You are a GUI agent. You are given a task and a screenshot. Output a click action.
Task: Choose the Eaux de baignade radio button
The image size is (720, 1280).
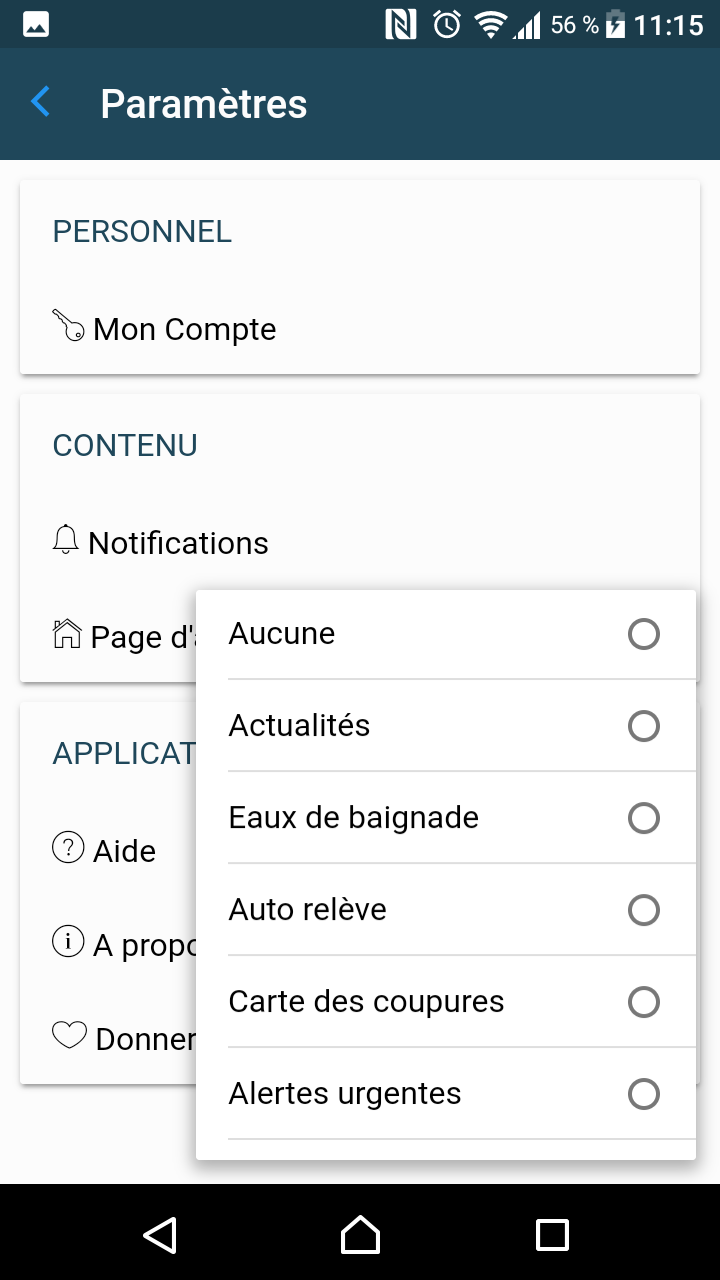coord(643,818)
